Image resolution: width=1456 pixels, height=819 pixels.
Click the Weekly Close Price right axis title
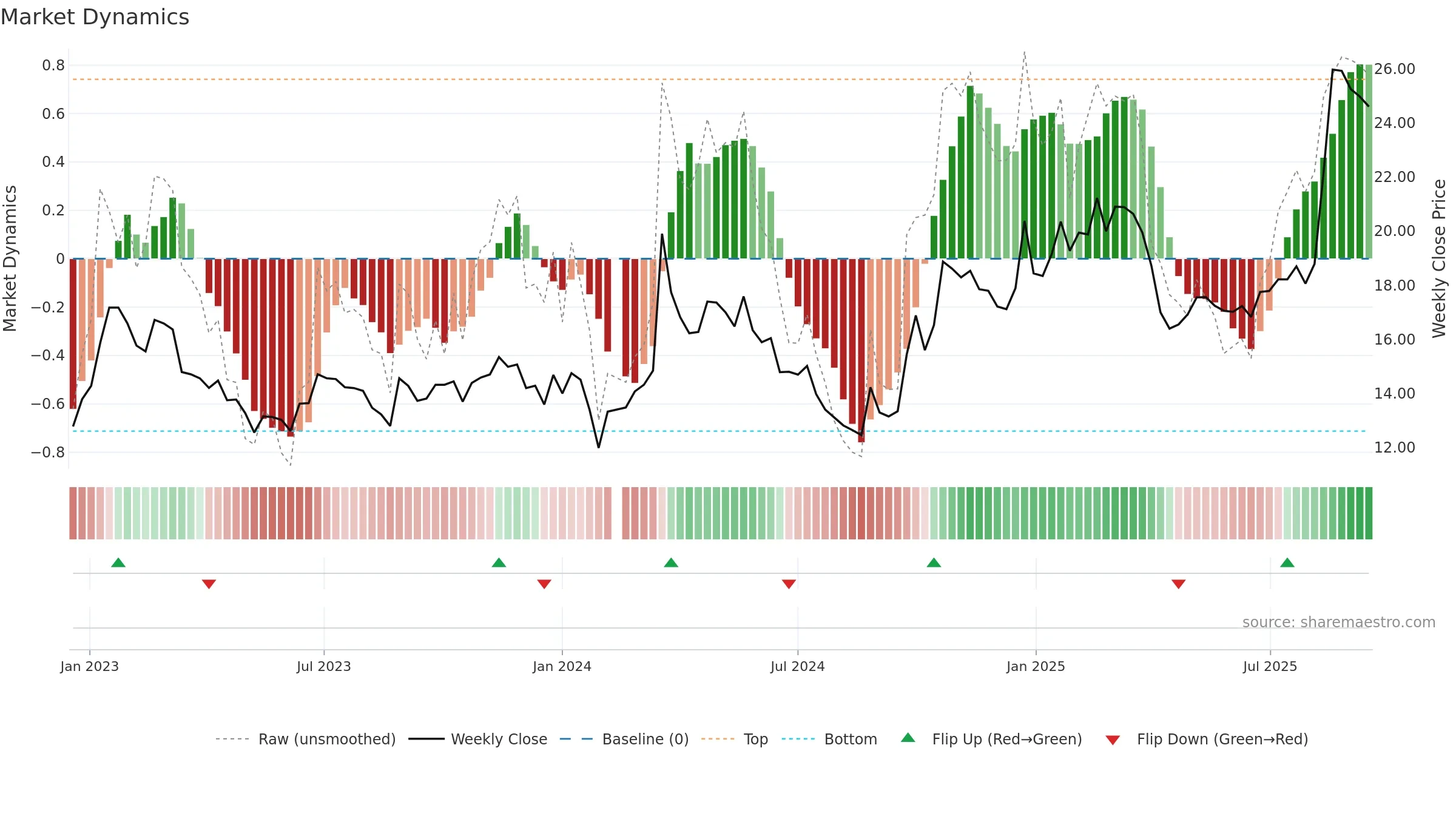tap(1439, 258)
